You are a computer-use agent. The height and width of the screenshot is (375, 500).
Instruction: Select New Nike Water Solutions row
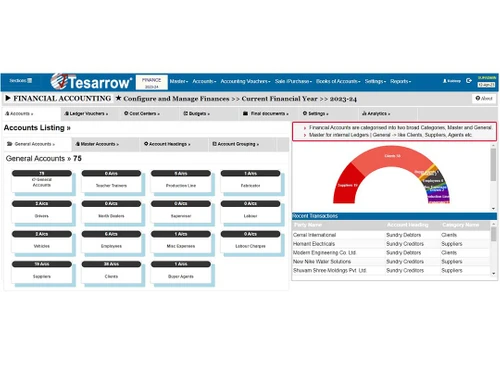tap(391, 262)
